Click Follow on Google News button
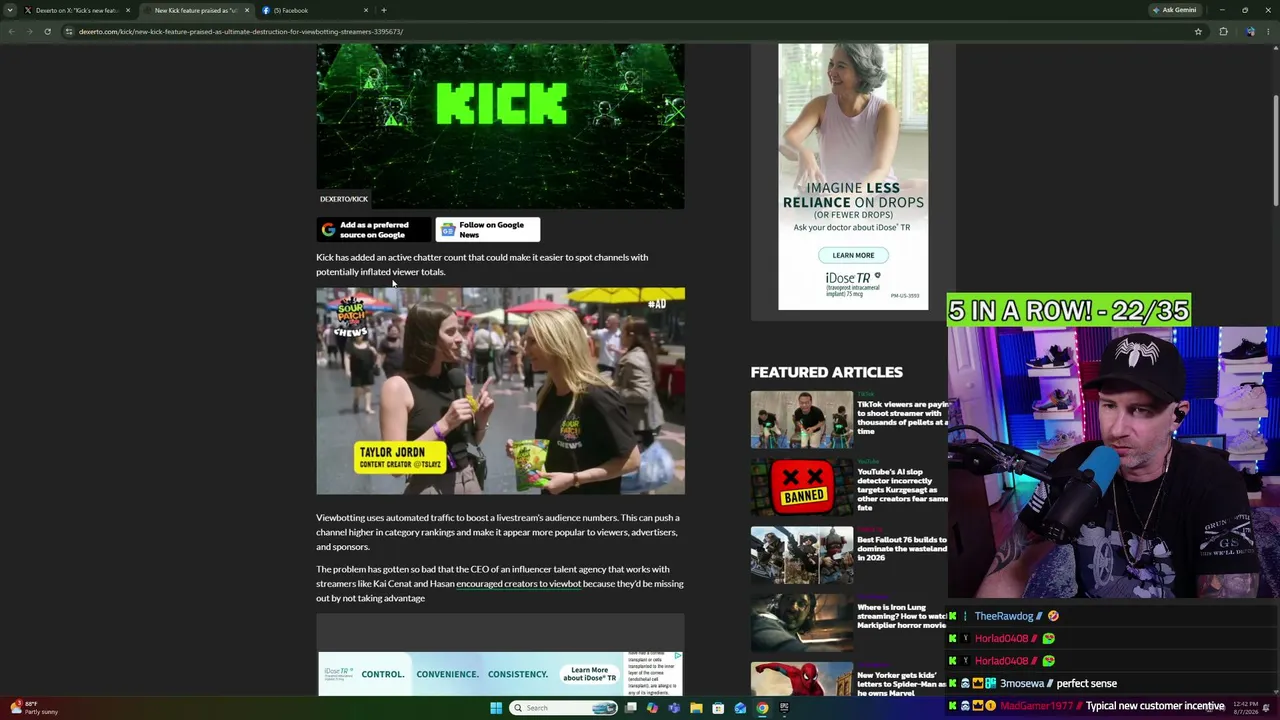 pyautogui.click(x=488, y=230)
